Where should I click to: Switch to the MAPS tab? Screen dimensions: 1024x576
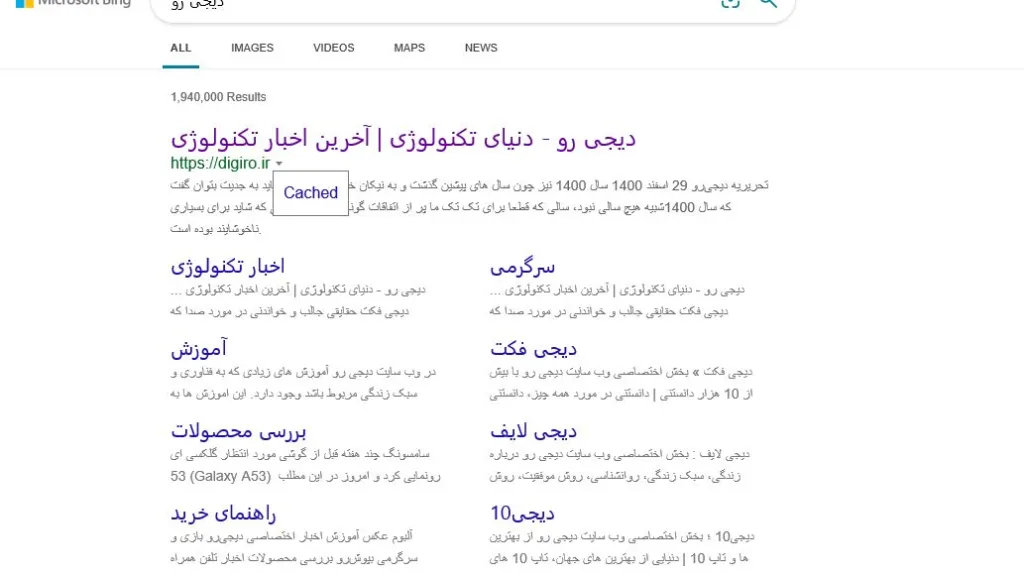coord(409,48)
